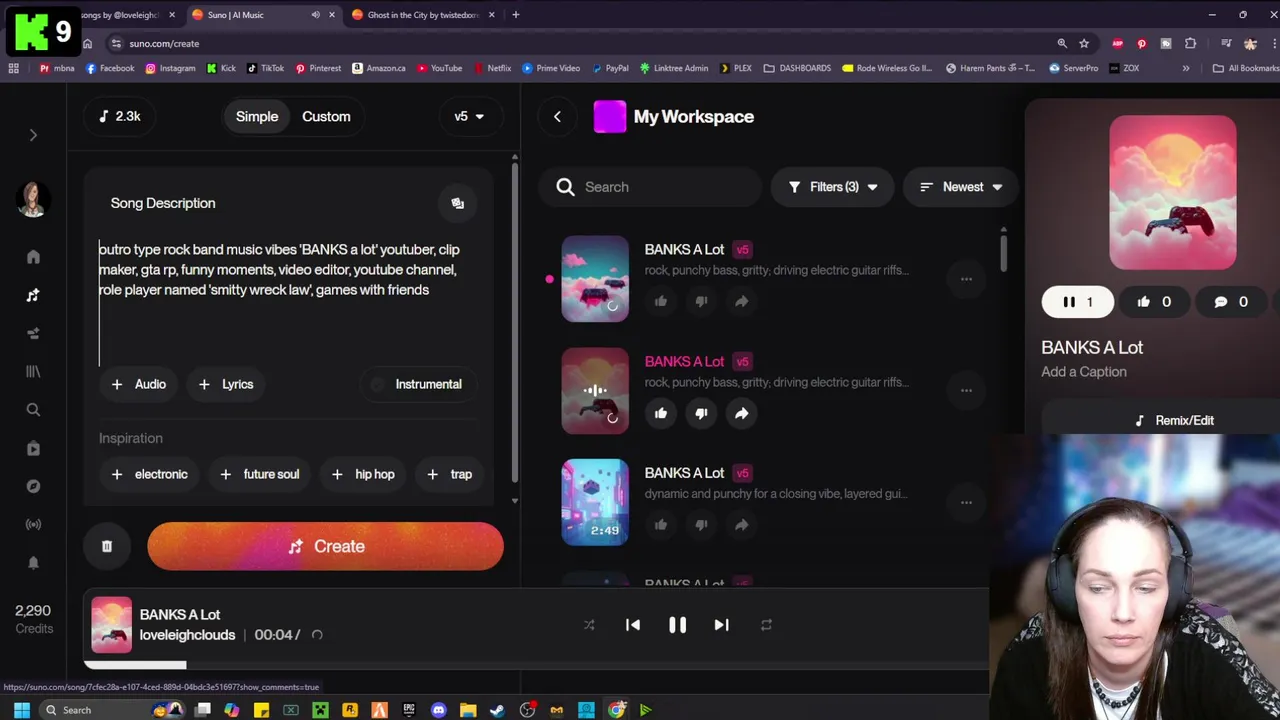Pause playback in the player bar

[x=677, y=625]
